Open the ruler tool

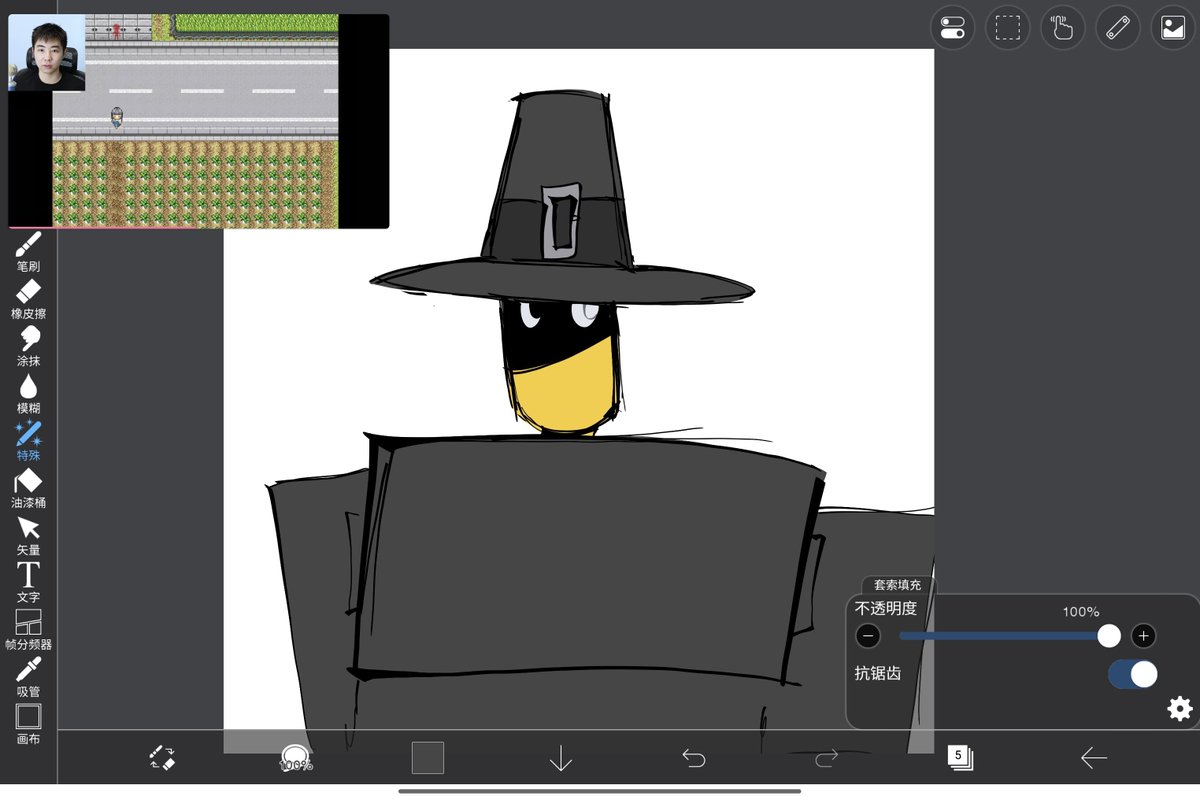coord(1117,28)
